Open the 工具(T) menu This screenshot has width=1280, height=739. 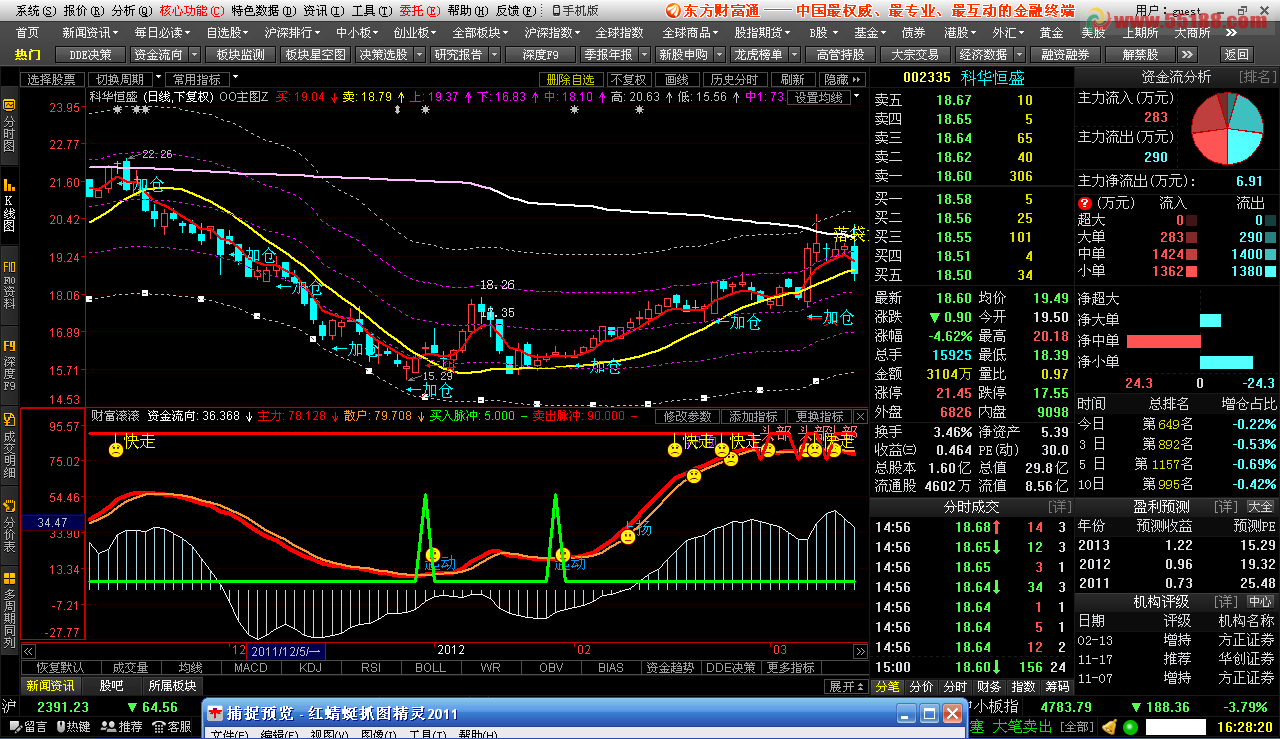coord(371,10)
